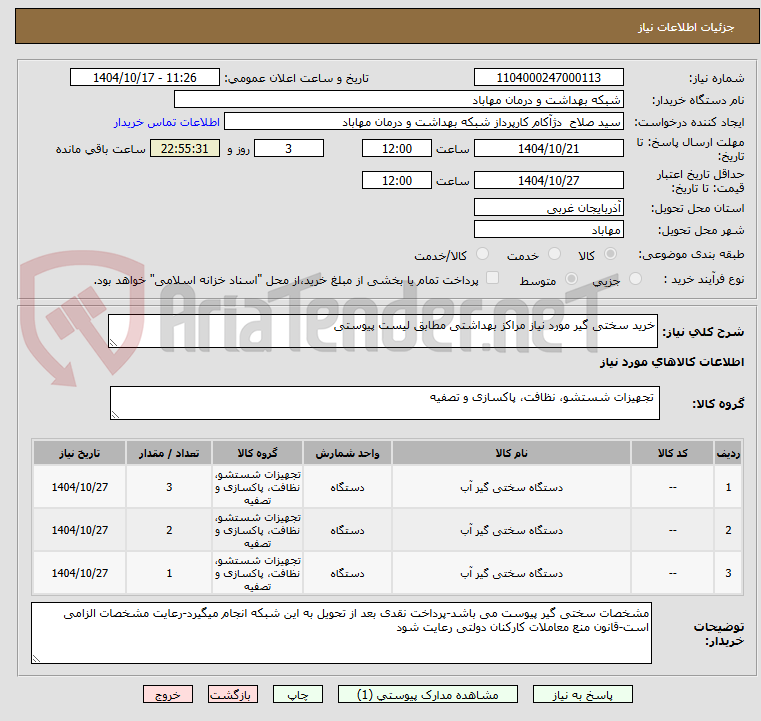Screen dimensions: 761x721
Task: Click the price validity time 12:00 field
Action: click(397, 180)
